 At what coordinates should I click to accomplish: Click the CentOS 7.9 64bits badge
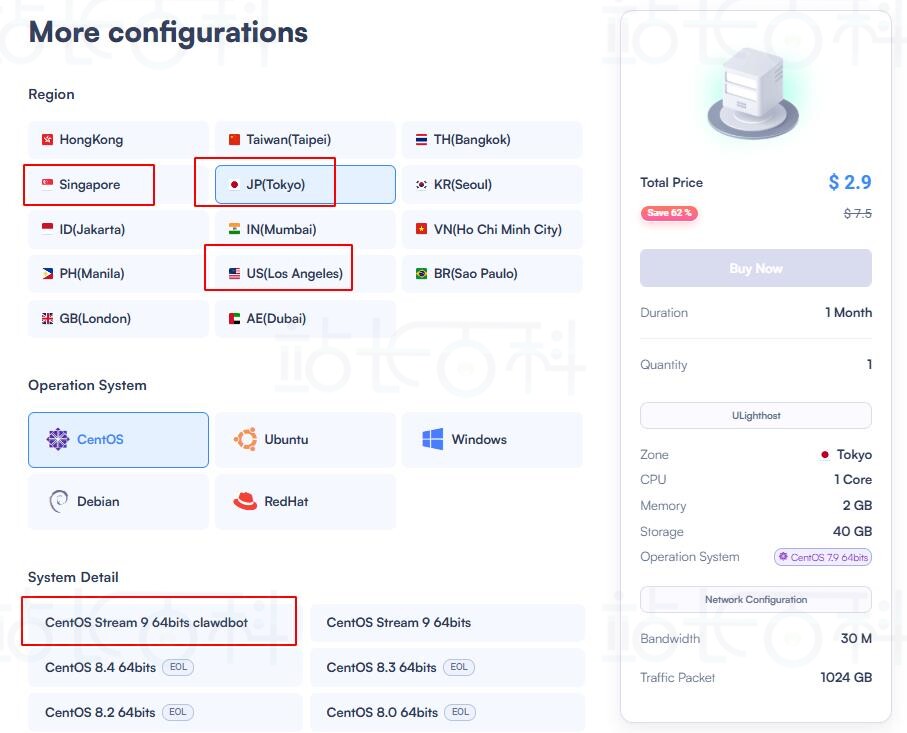(x=823, y=557)
